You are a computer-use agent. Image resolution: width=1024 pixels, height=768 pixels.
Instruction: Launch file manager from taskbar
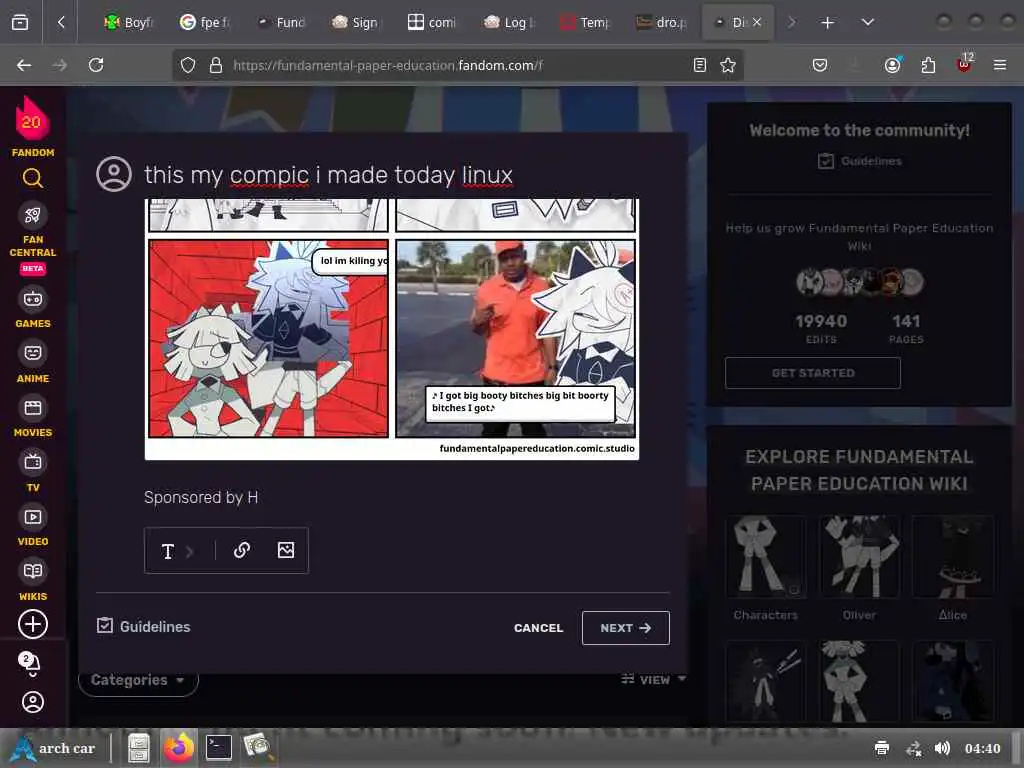click(x=138, y=748)
